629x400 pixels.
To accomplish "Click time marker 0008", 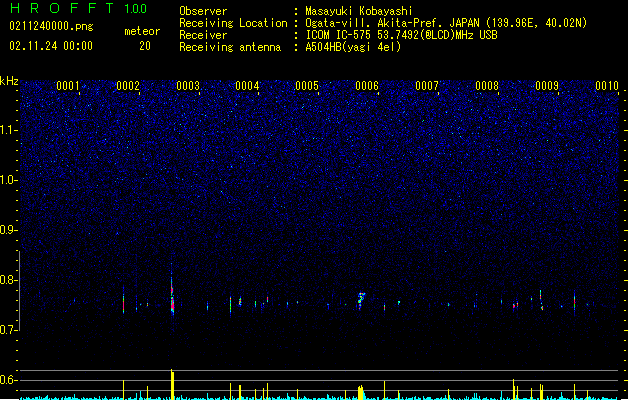I will (x=487, y=86).
